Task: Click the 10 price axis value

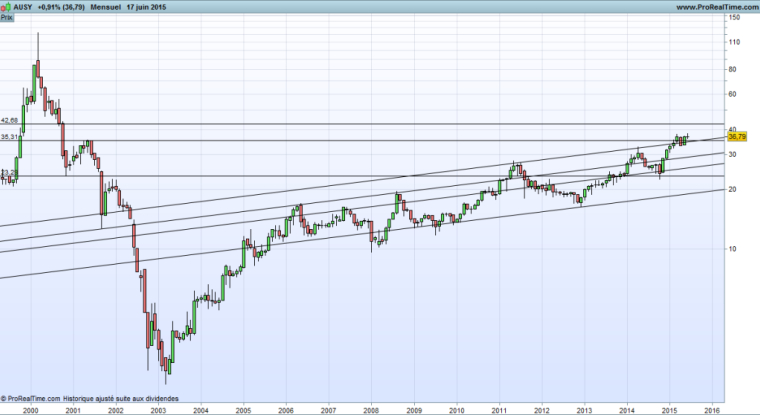Action: [732, 249]
